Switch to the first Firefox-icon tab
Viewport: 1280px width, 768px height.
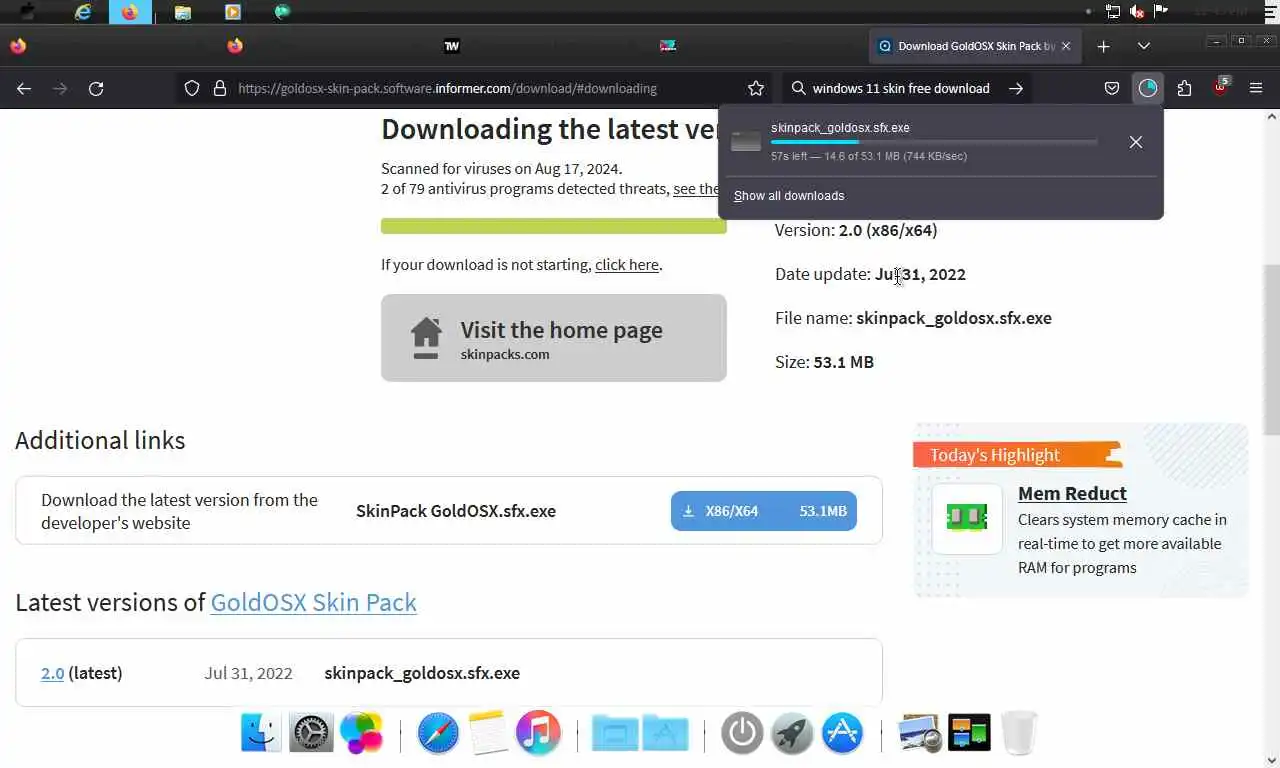point(18,46)
